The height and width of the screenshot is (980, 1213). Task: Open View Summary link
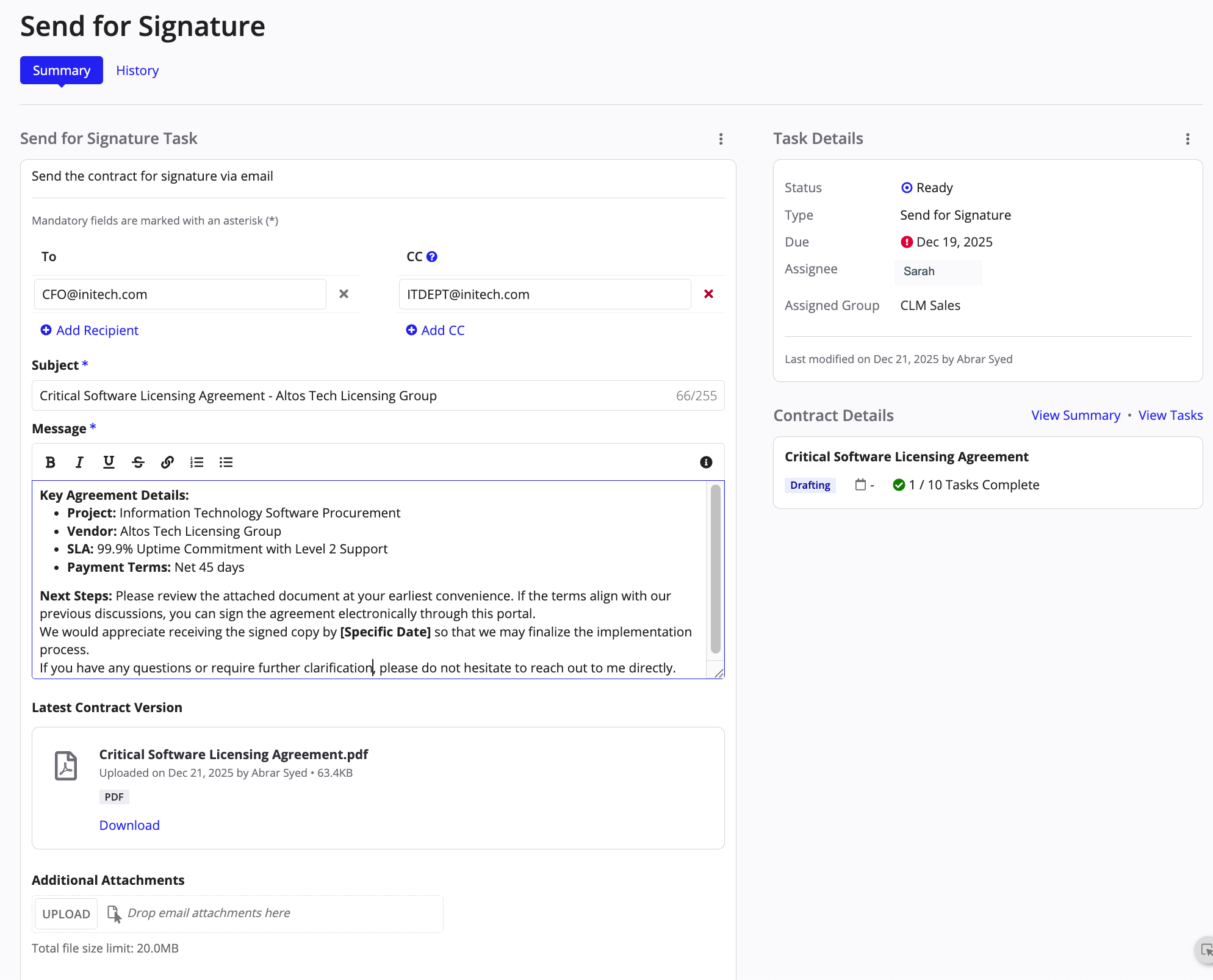1076,416
